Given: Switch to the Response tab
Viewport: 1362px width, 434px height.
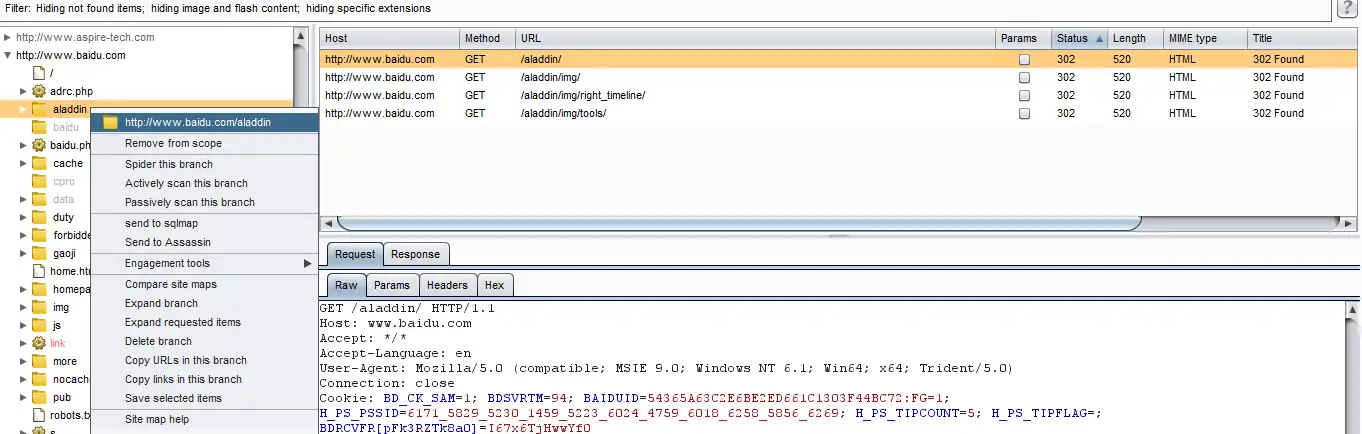Looking at the screenshot, I should [x=415, y=254].
